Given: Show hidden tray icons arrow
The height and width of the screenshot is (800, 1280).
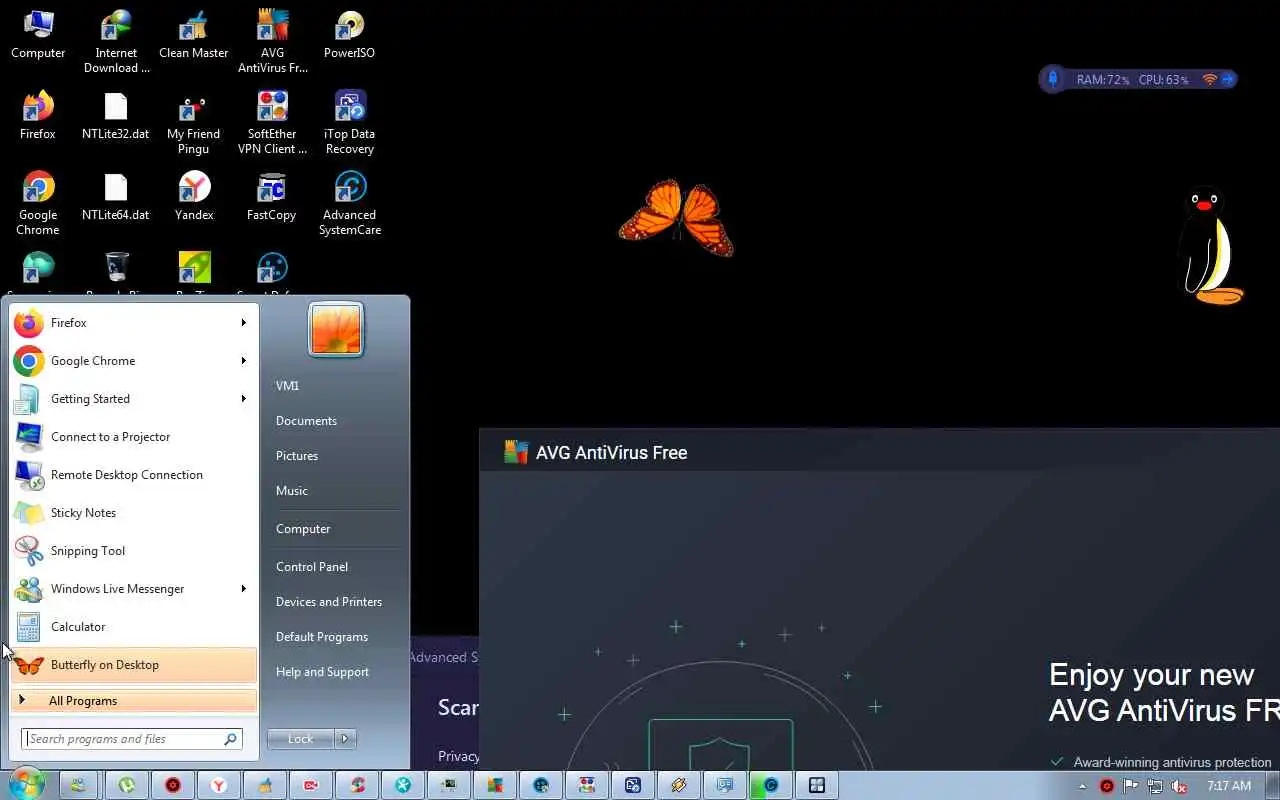Looking at the screenshot, I should coord(1082,786).
